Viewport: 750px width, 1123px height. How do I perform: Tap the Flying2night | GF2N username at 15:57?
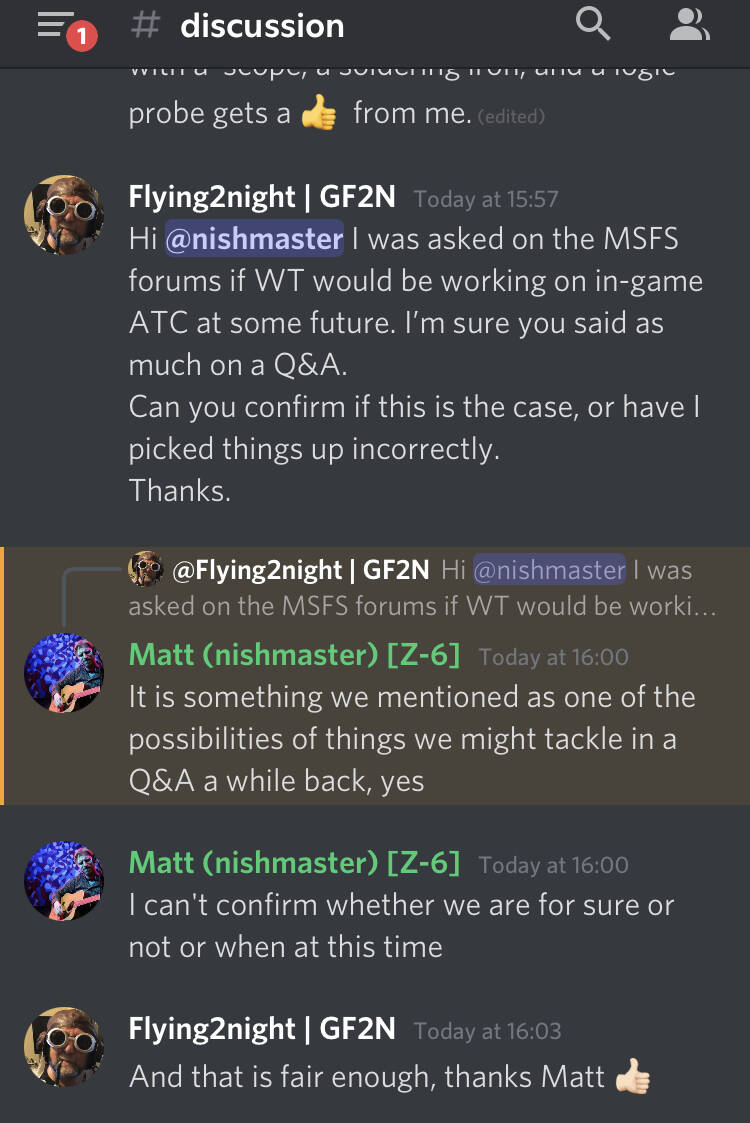[x=262, y=198]
